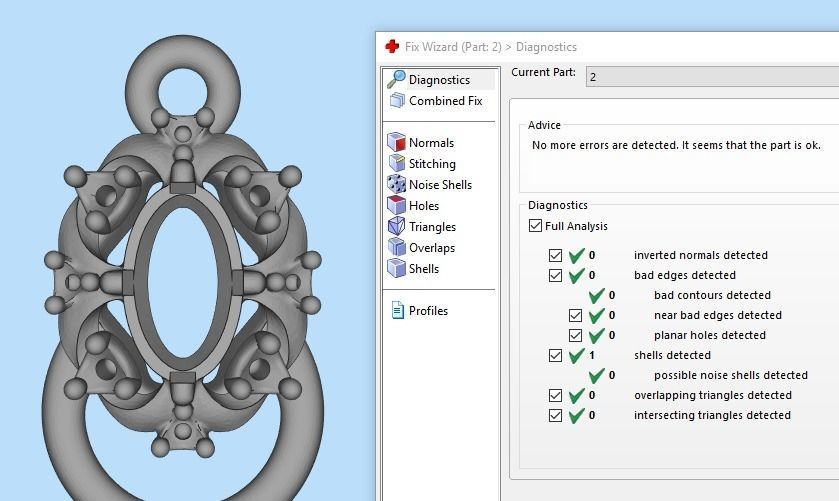The image size is (839, 501).
Task: Go to the Holes page
Action: [424, 206]
